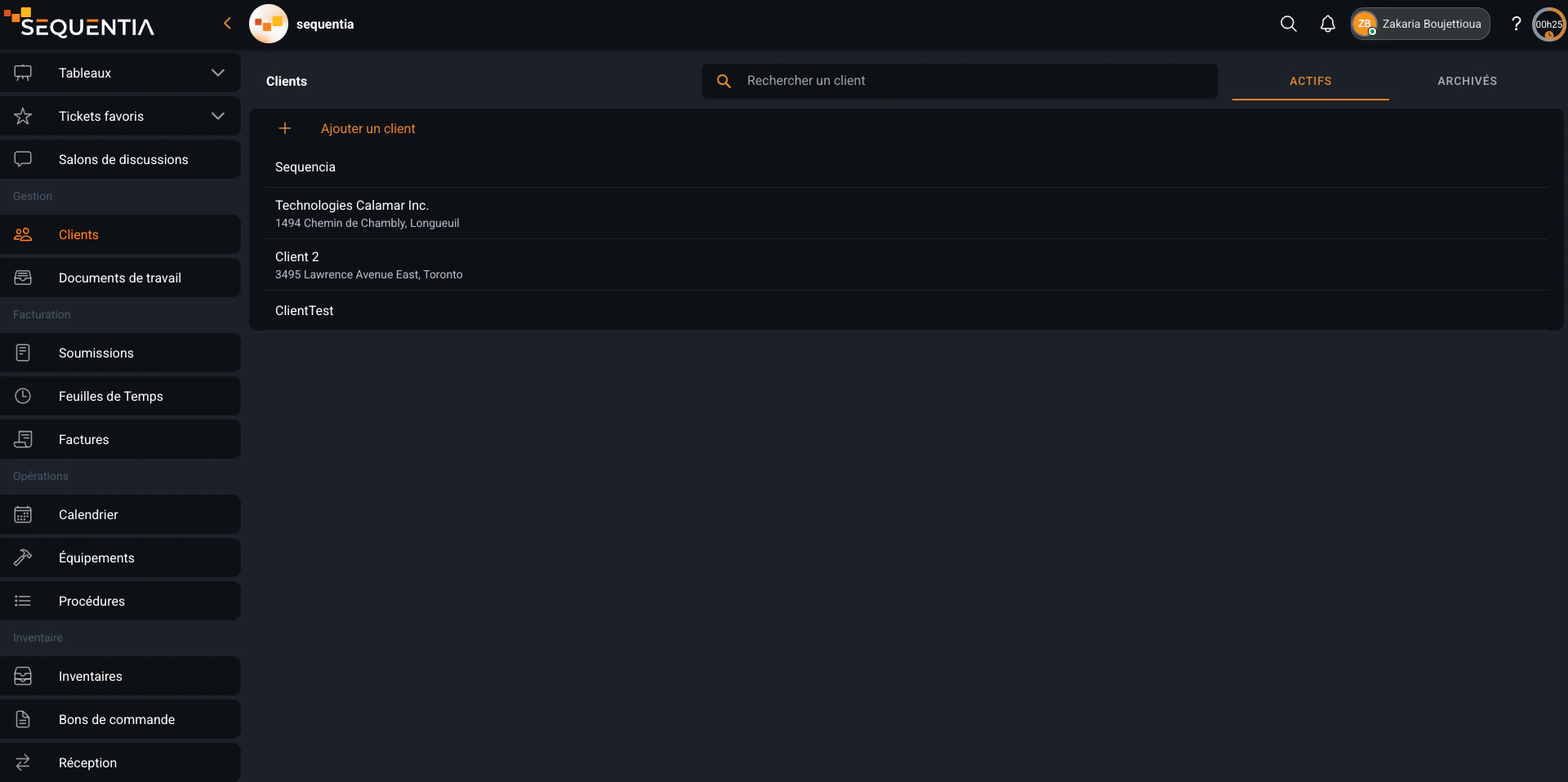Go to Procédures page

[x=120, y=601]
